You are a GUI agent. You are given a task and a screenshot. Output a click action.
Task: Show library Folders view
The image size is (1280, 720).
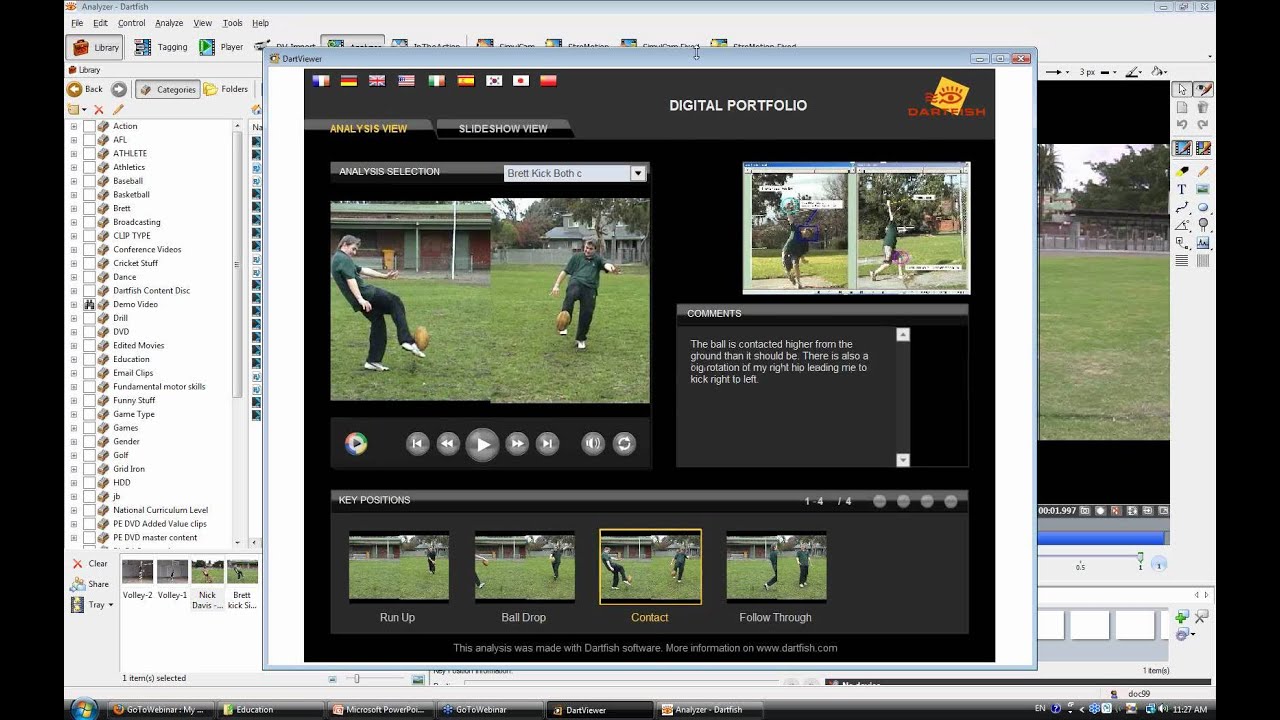[226, 89]
